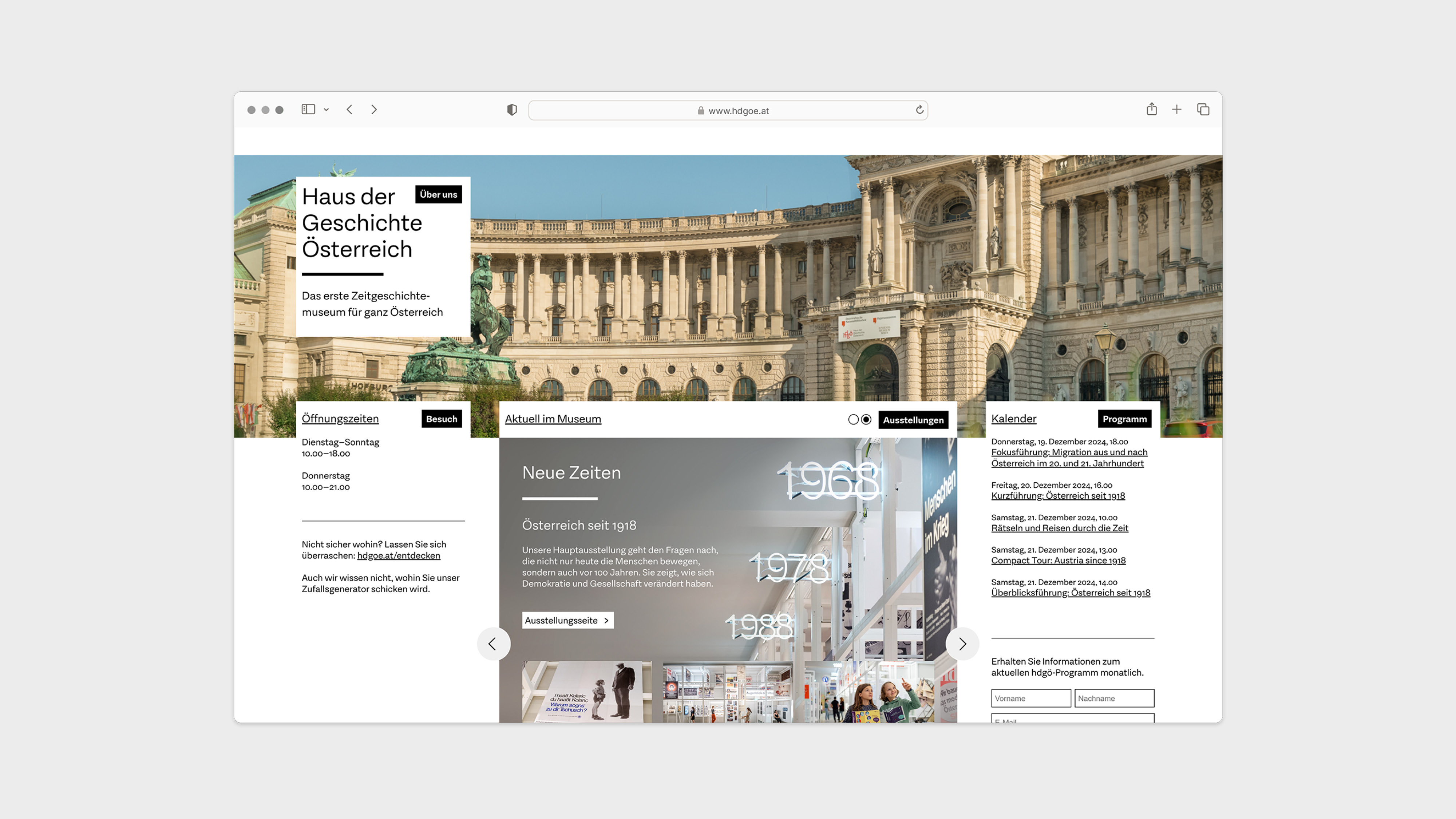The image size is (1456, 819).
Task: Go forward with the browser forward arrow
Action: coord(373,109)
